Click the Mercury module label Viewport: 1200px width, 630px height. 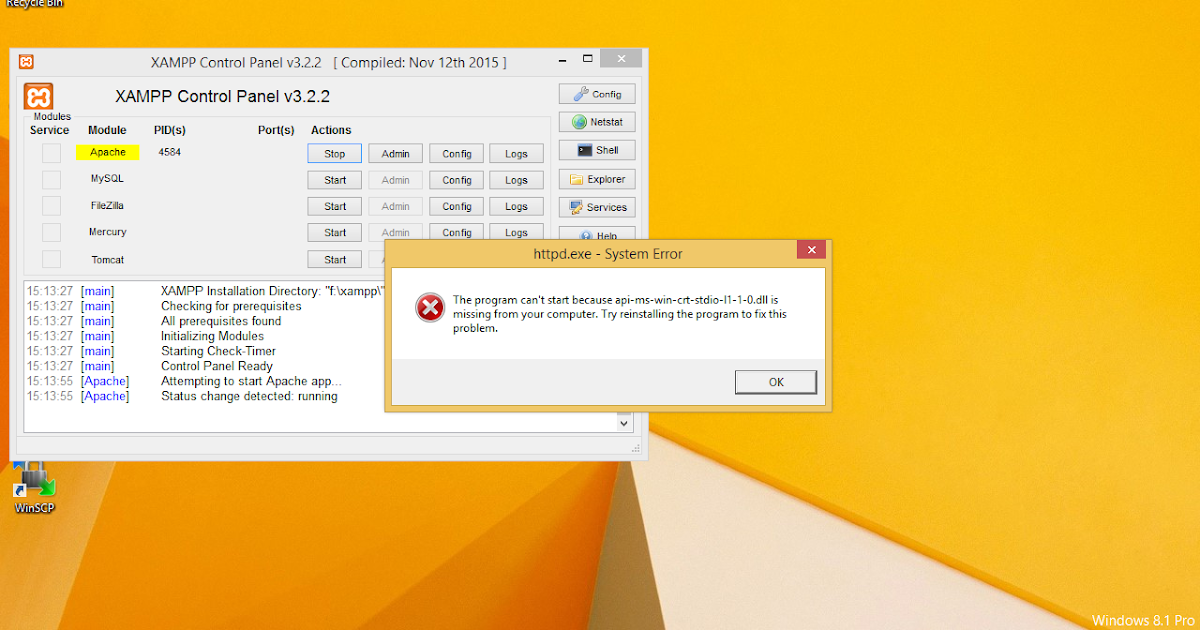pyautogui.click(x=107, y=232)
